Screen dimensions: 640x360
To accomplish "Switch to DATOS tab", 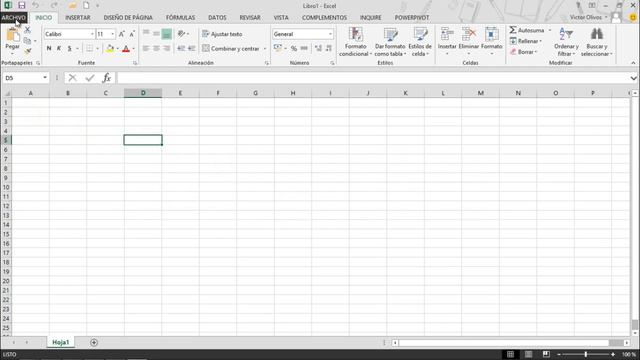I will (x=217, y=18).
